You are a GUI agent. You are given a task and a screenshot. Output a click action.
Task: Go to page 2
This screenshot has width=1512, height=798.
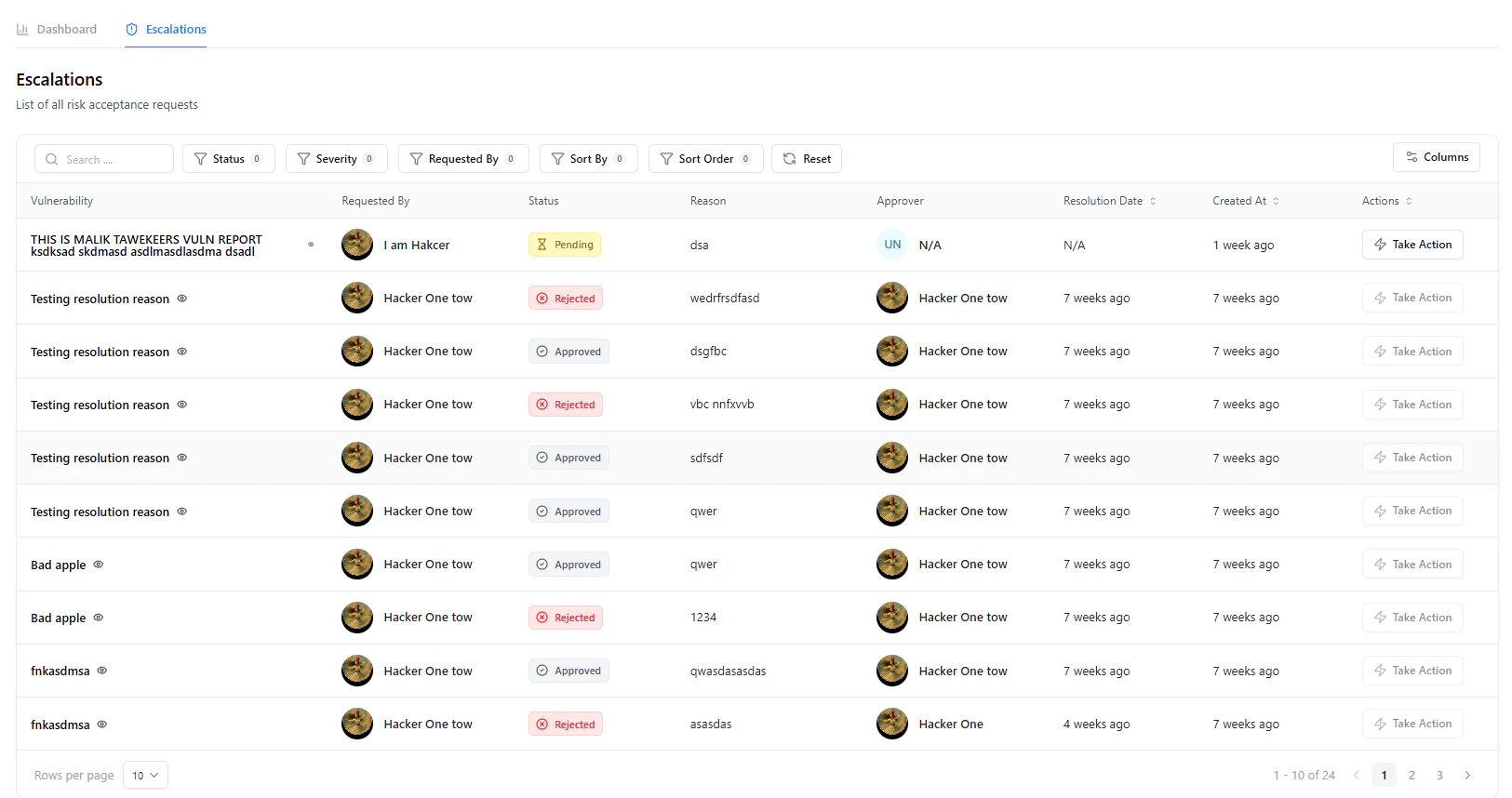(x=1412, y=776)
